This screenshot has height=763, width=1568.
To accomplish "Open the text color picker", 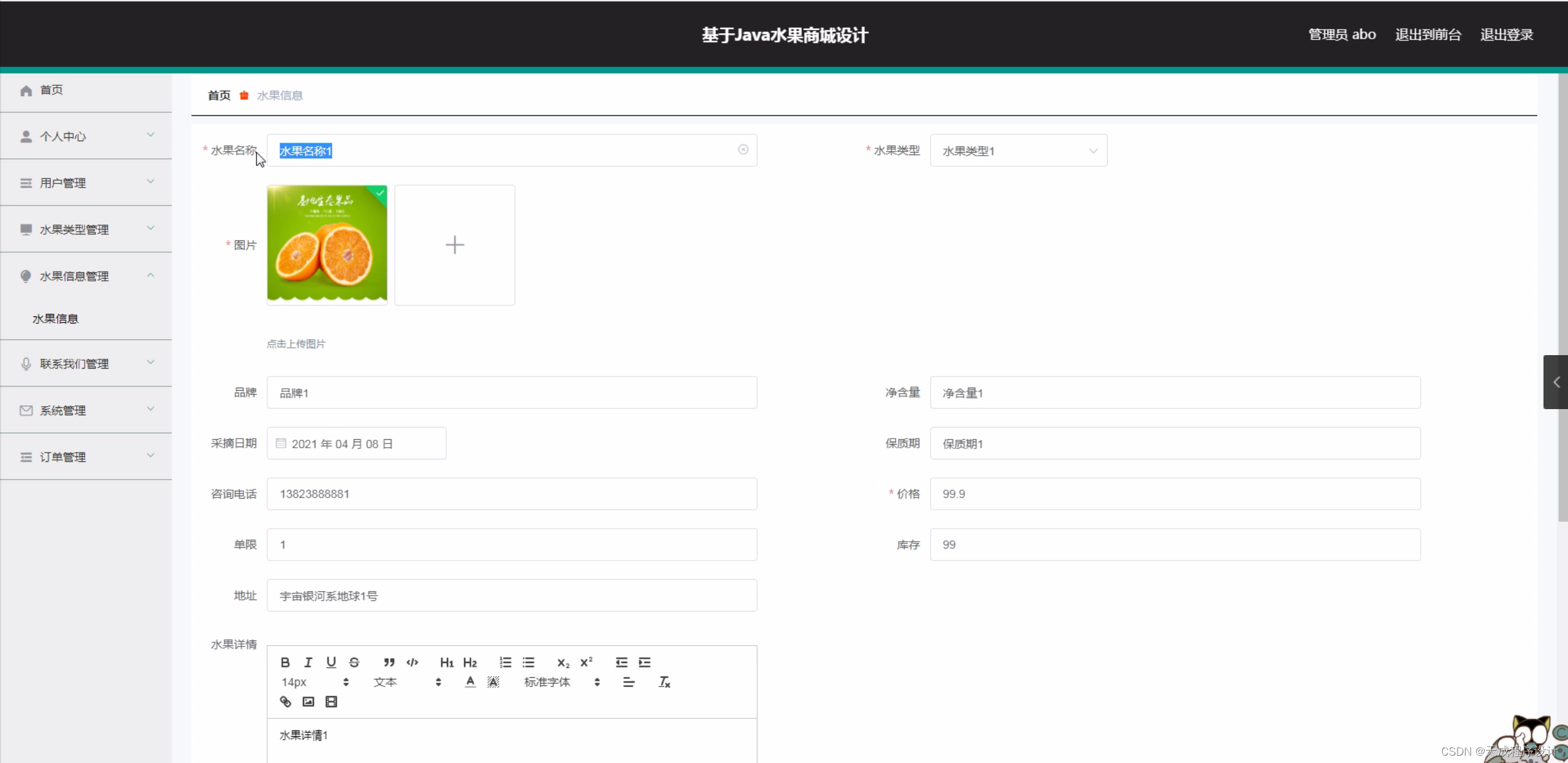I will tap(470, 681).
